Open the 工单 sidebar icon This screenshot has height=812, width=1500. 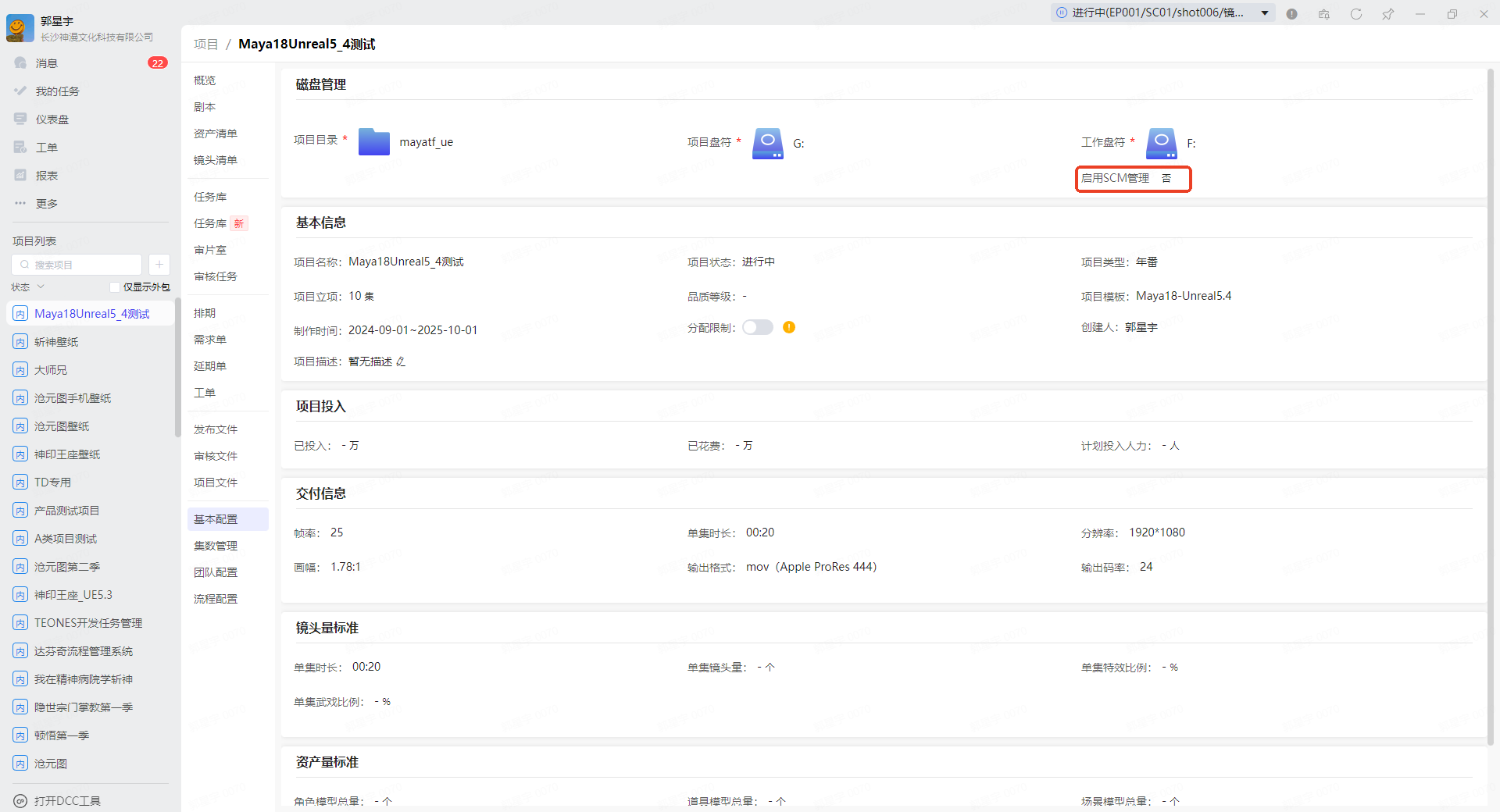(x=20, y=148)
